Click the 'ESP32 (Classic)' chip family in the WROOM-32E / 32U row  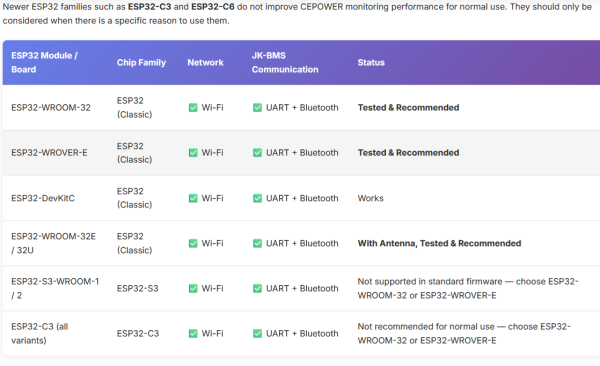coord(134,243)
